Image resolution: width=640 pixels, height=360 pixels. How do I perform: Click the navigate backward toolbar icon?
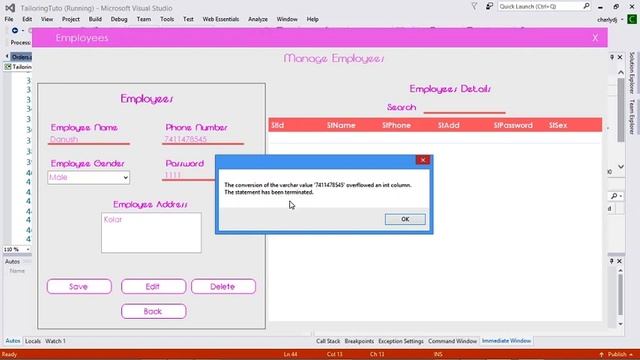(15, 31)
